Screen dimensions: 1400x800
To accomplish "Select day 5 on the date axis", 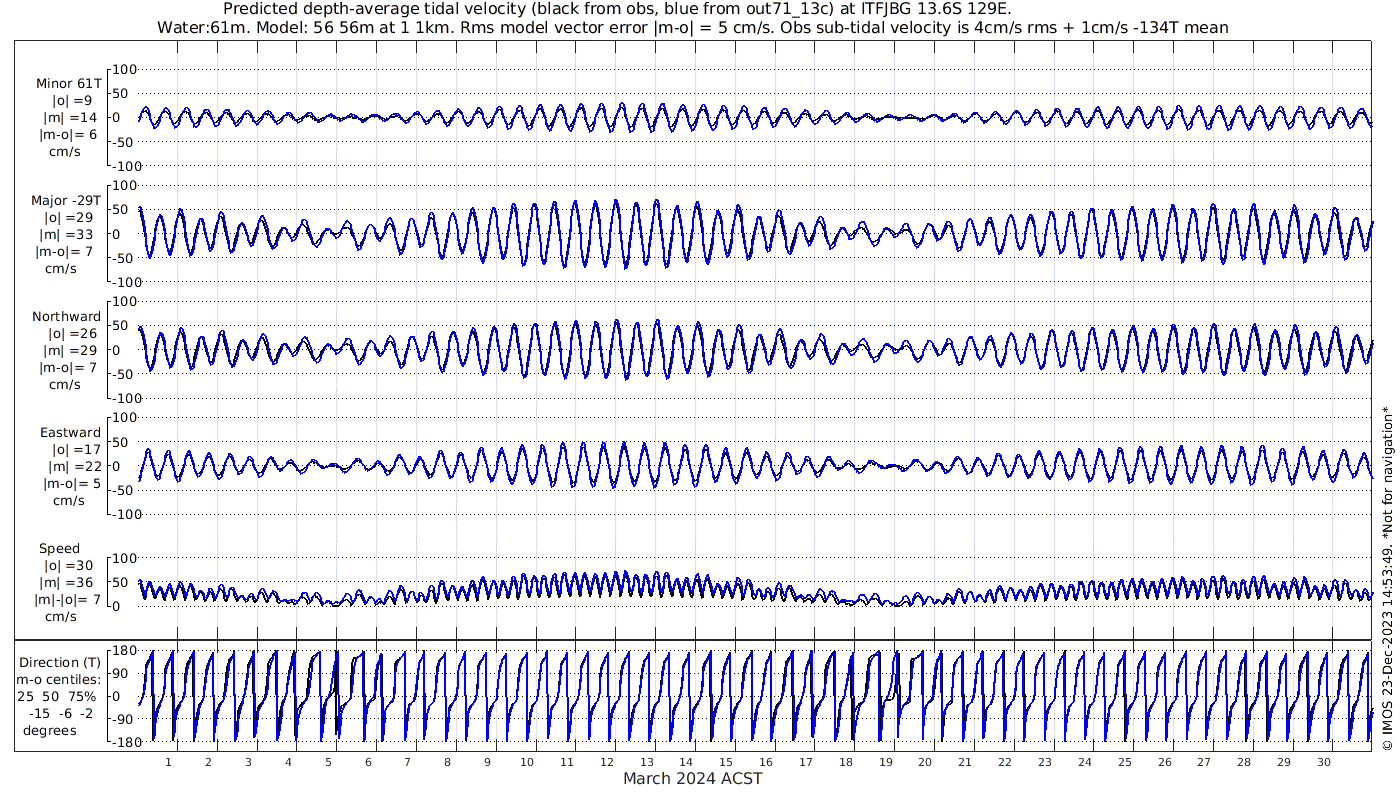I will point(328,762).
